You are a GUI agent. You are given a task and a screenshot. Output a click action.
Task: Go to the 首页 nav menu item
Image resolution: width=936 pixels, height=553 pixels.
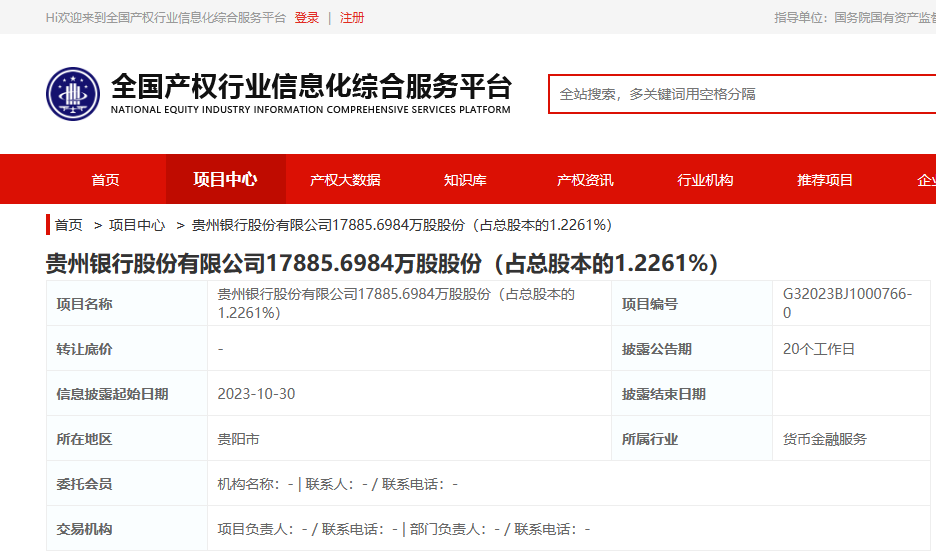pos(106,180)
